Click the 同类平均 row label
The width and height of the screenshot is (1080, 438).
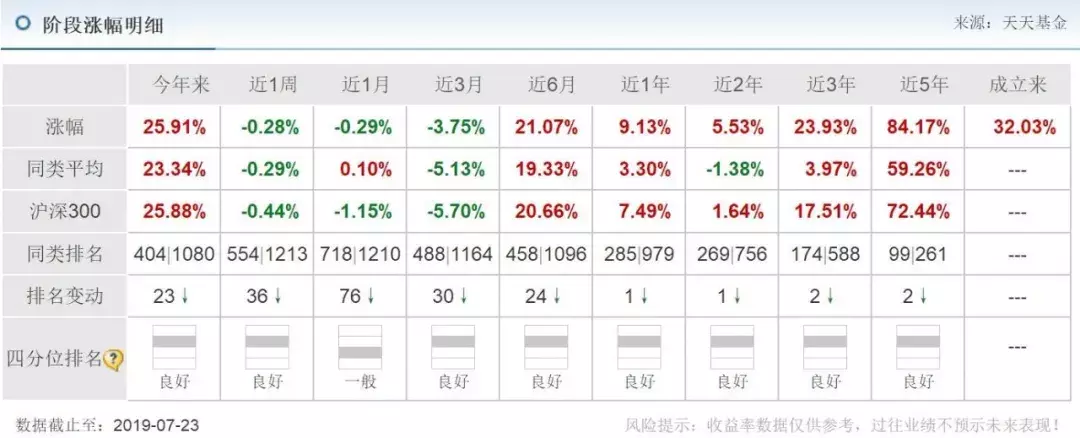pyautogui.click(x=62, y=170)
